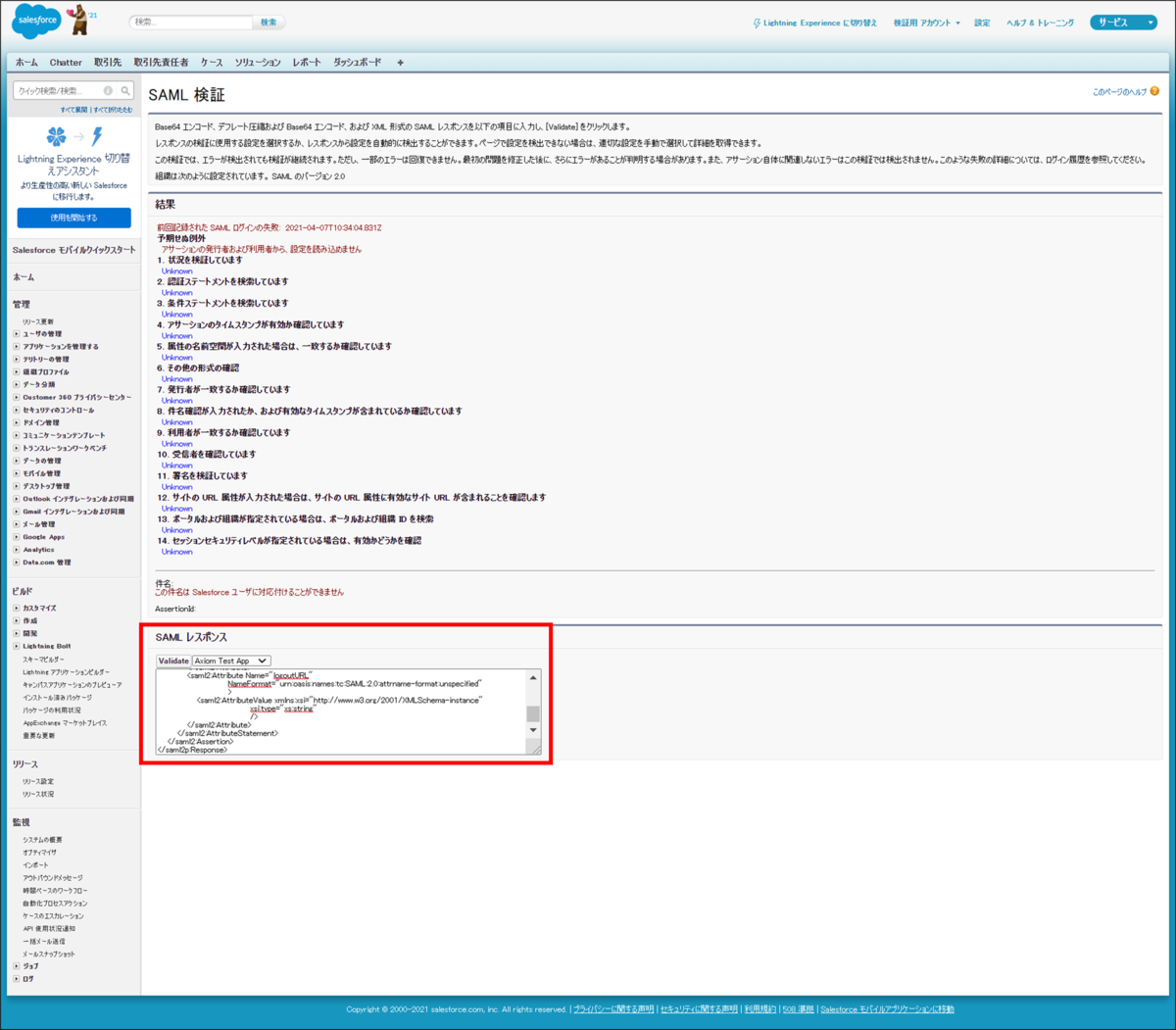Image resolution: width=1176 pixels, height=1030 pixels.
Task: Expand the メール管理 node
Action: 17,524
